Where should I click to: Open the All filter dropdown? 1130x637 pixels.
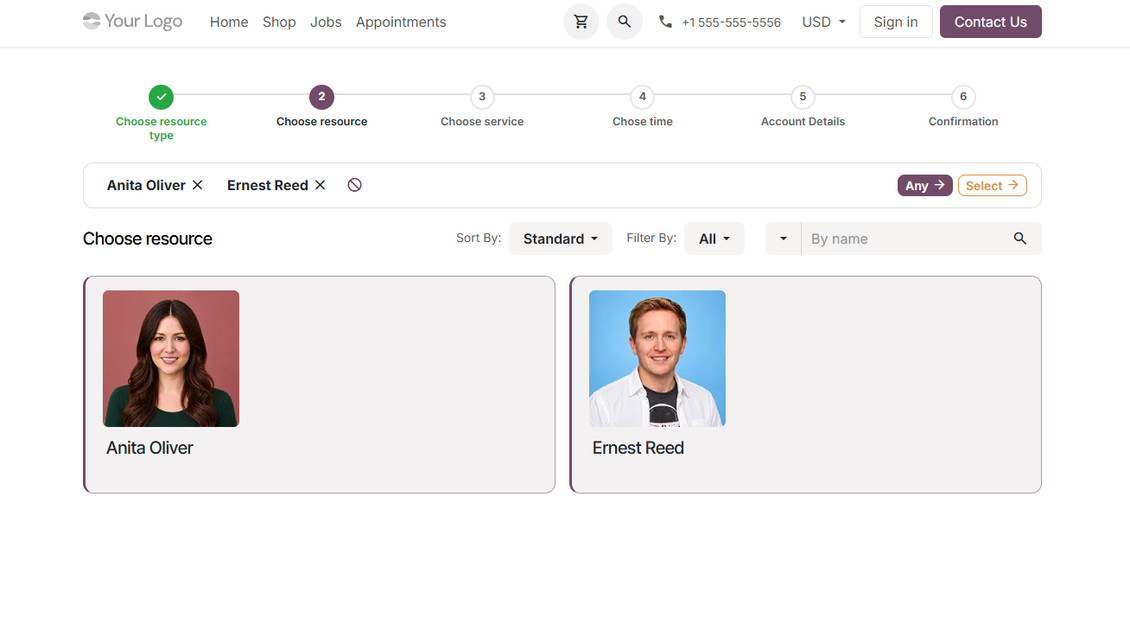pyautogui.click(x=714, y=239)
